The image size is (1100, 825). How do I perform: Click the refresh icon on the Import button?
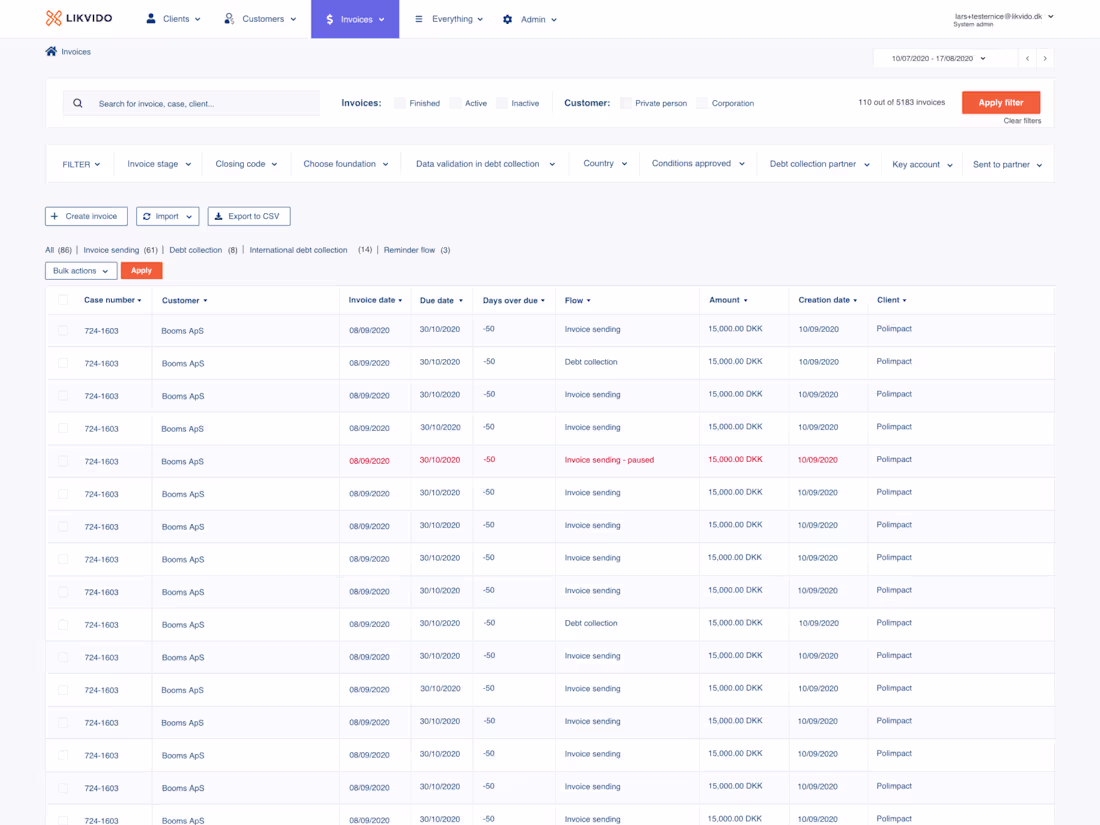click(148, 216)
